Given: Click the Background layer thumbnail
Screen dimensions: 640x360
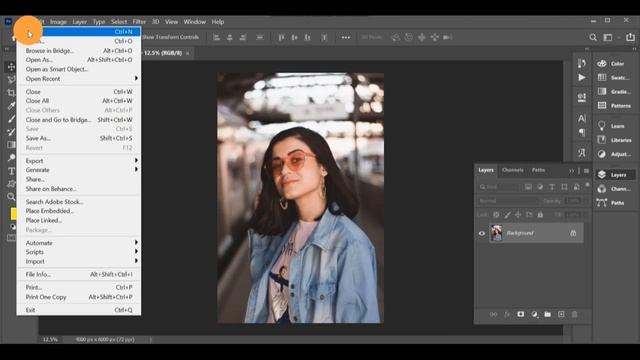Looking at the screenshot, I should (x=496, y=233).
